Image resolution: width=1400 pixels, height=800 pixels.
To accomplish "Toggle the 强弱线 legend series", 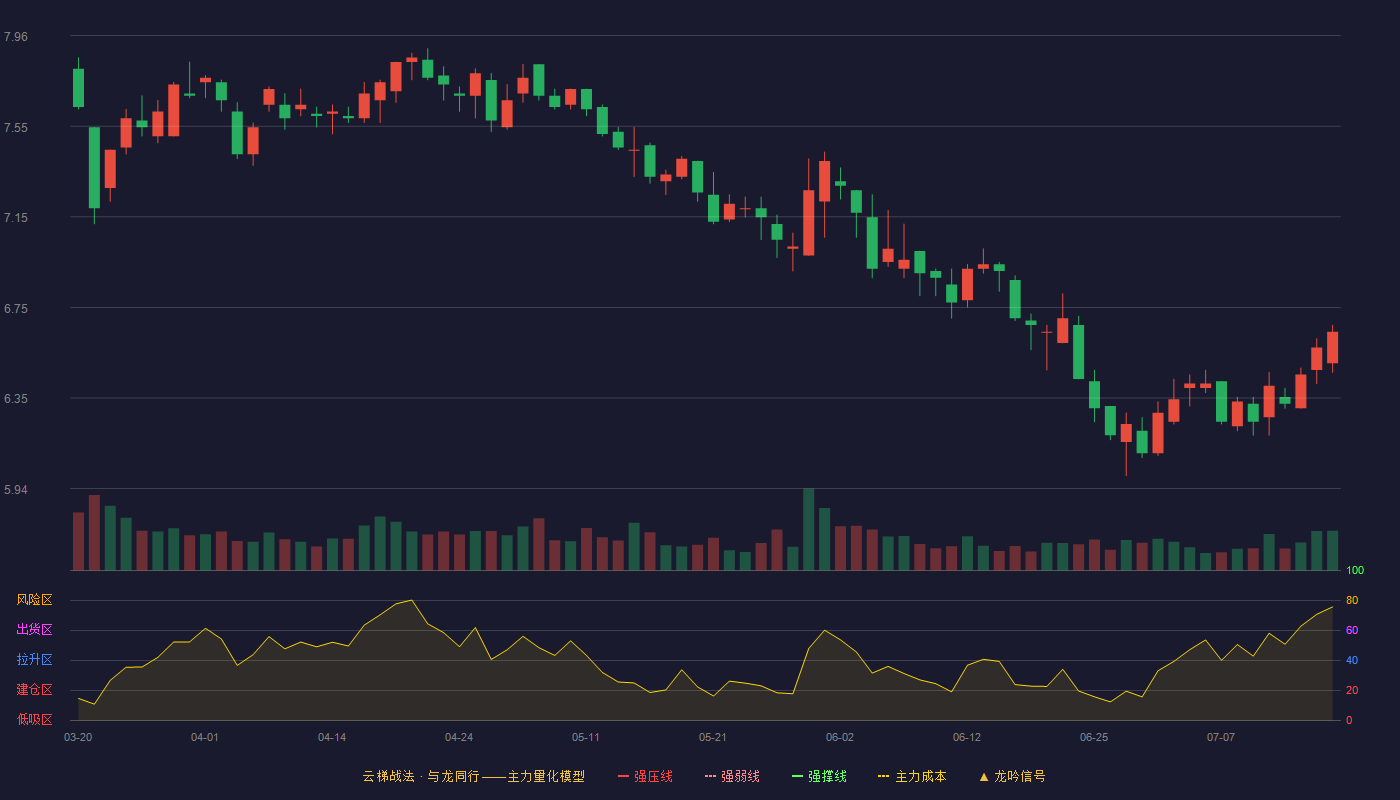I will click(x=732, y=776).
